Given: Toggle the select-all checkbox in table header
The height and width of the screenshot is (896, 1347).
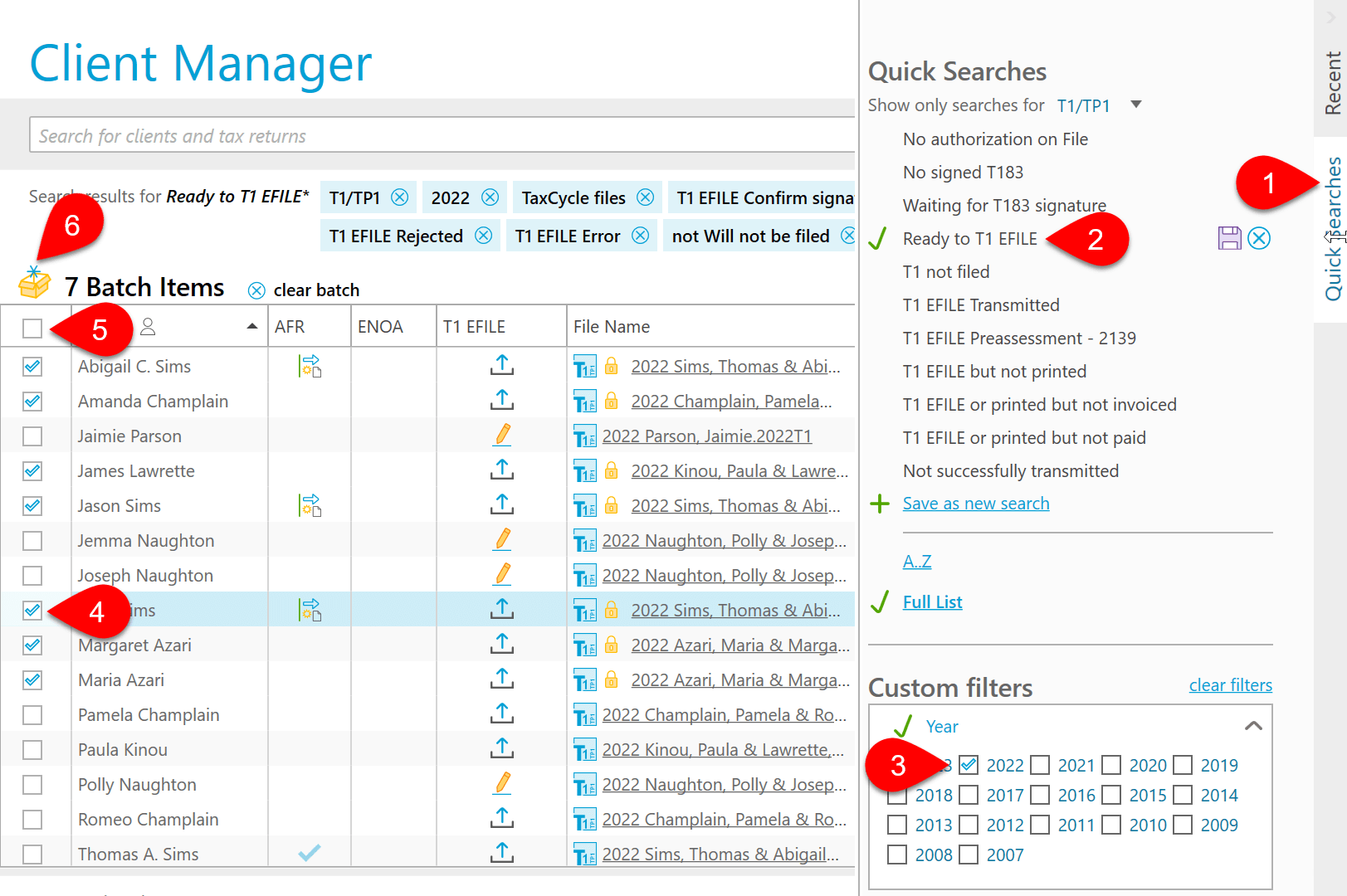Looking at the screenshot, I should (x=32, y=329).
